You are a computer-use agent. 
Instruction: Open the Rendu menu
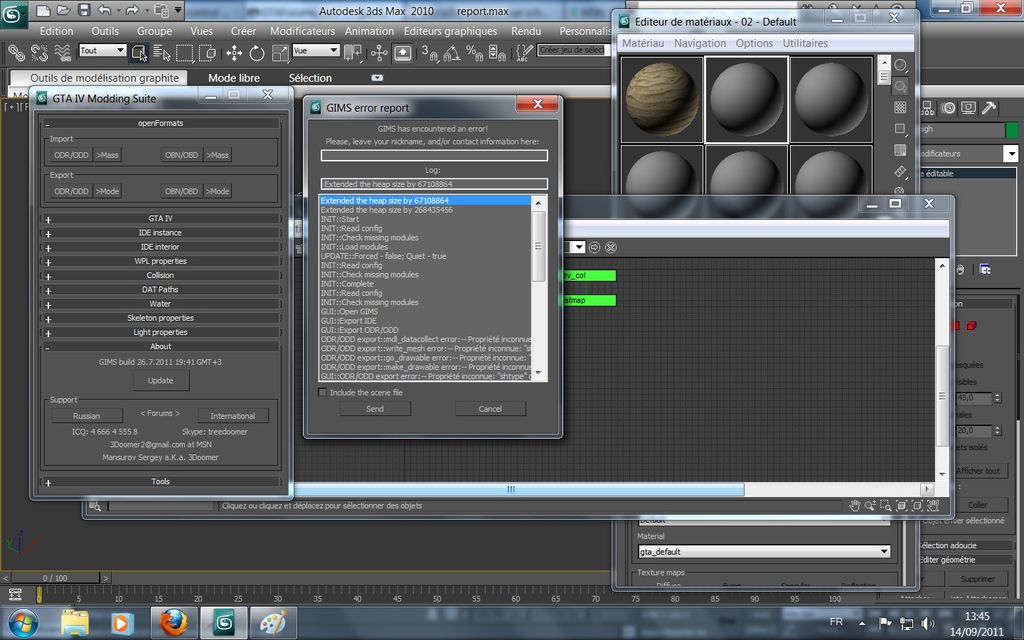click(526, 31)
